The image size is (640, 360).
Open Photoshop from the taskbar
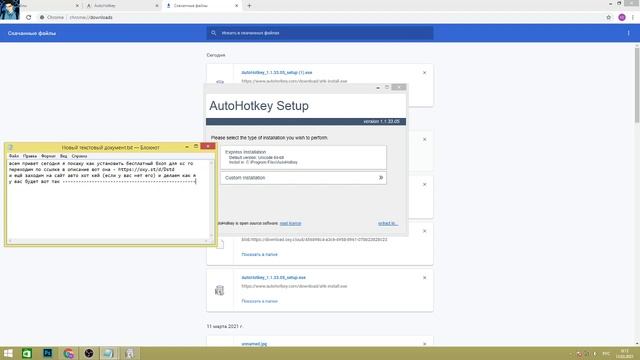(48, 353)
